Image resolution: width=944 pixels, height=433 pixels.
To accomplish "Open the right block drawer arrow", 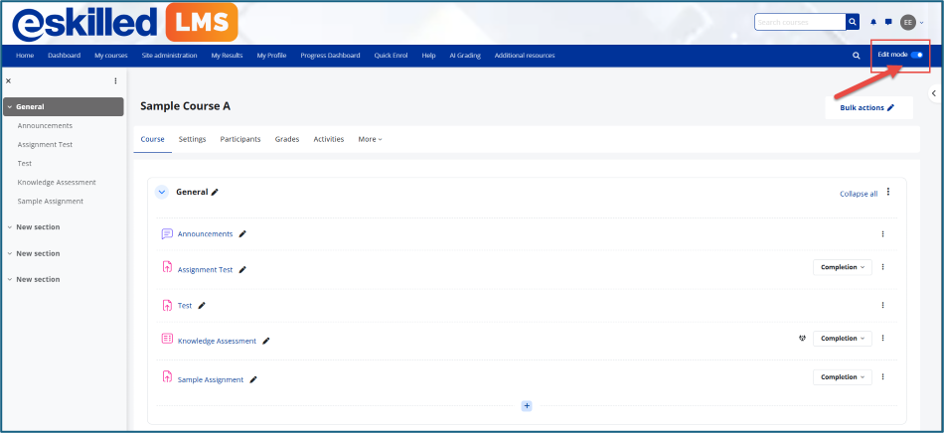I will click(934, 93).
